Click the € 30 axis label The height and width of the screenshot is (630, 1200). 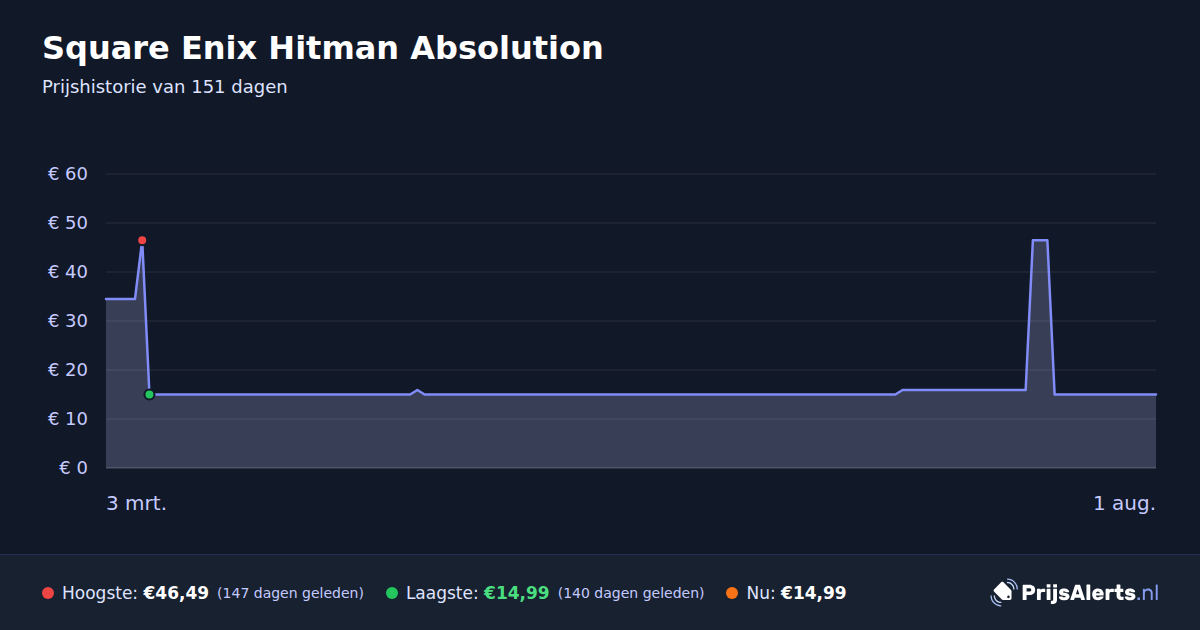coord(68,321)
